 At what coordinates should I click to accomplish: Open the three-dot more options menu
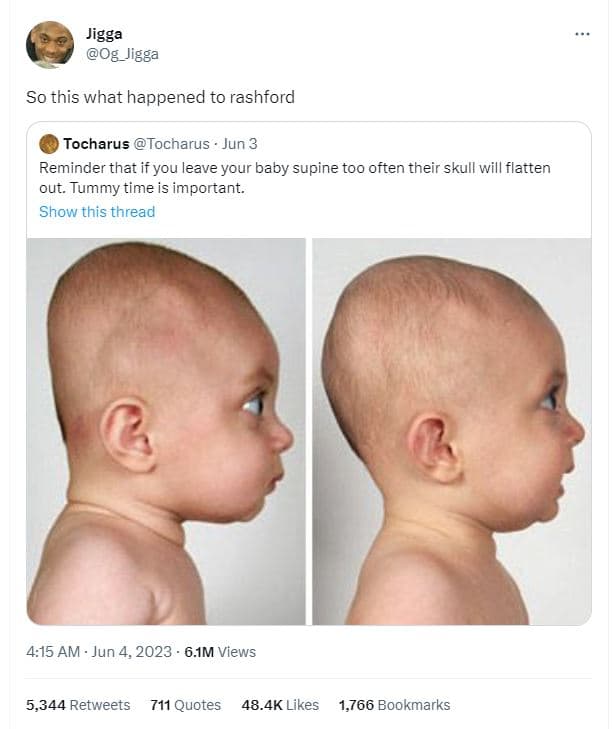[x=582, y=34]
